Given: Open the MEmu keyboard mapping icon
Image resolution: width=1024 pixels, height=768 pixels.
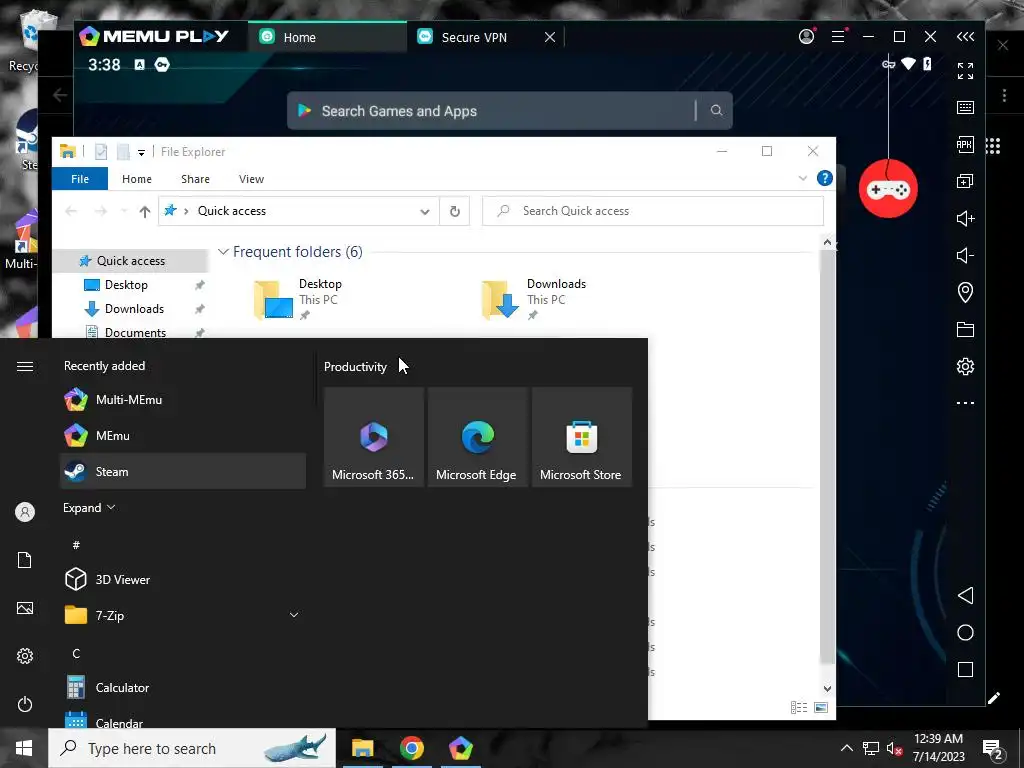Looking at the screenshot, I should (965, 107).
